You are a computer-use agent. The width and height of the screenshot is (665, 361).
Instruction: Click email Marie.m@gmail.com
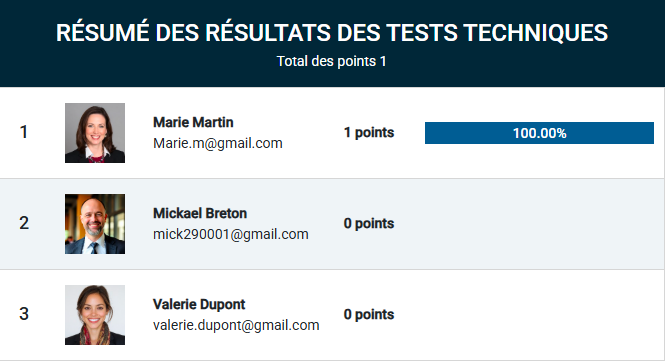coord(218,143)
